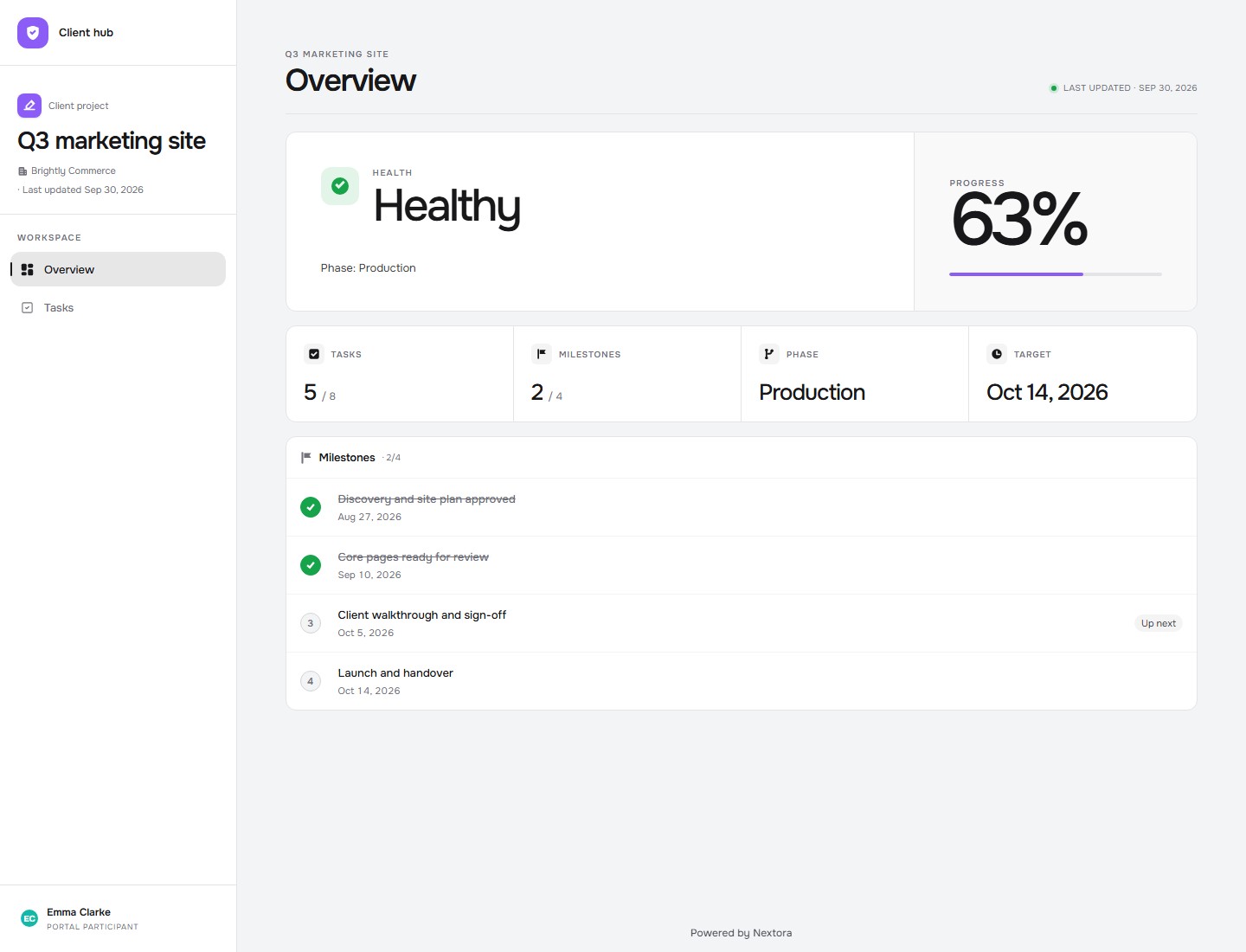Click the Last updated Sep 30, 2026 sidebar text

(x=82, y=190)
